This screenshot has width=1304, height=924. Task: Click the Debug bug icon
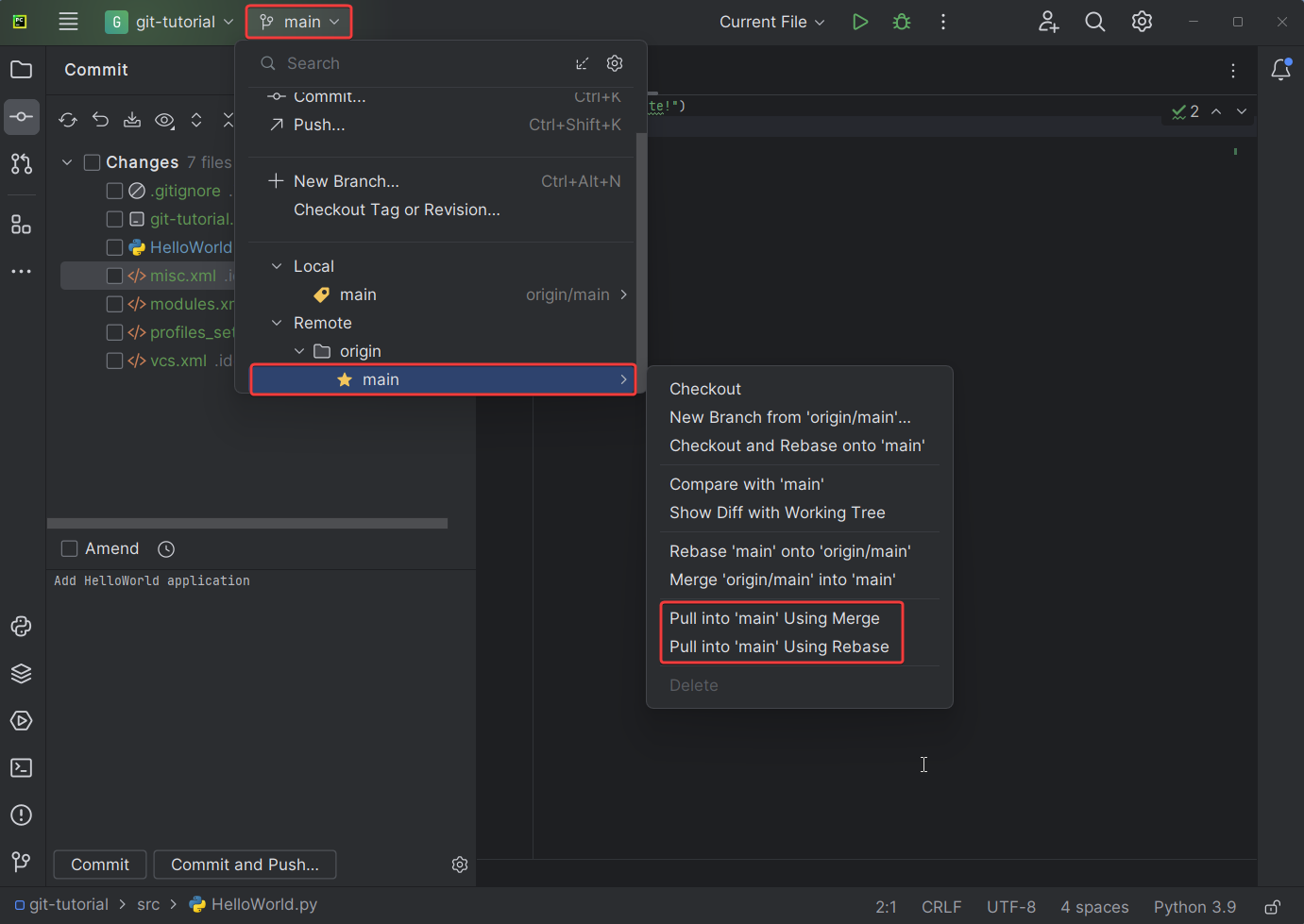pos(902,22)
